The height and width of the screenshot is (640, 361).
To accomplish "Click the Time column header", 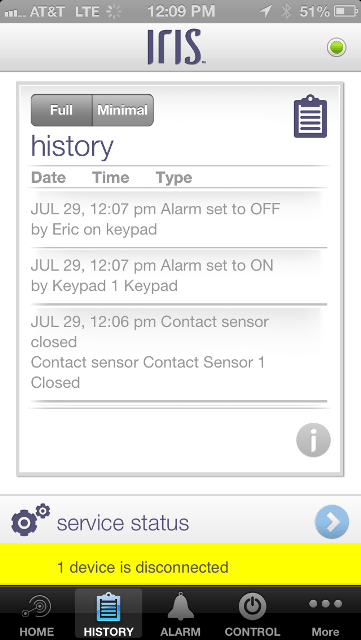I will 111,178.
